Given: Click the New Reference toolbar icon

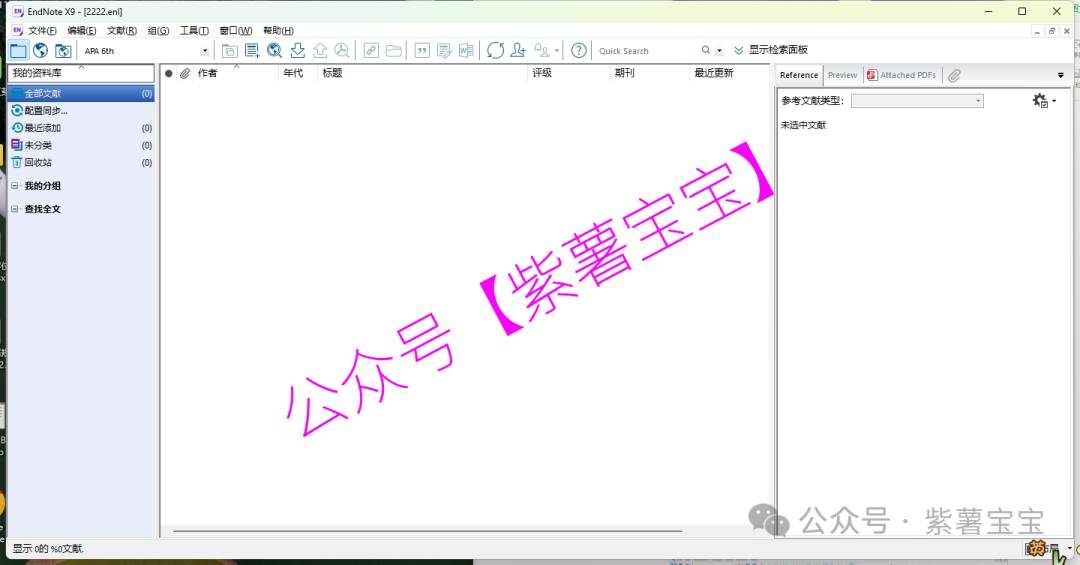Looking at the screenshot, I should (252, 50).
